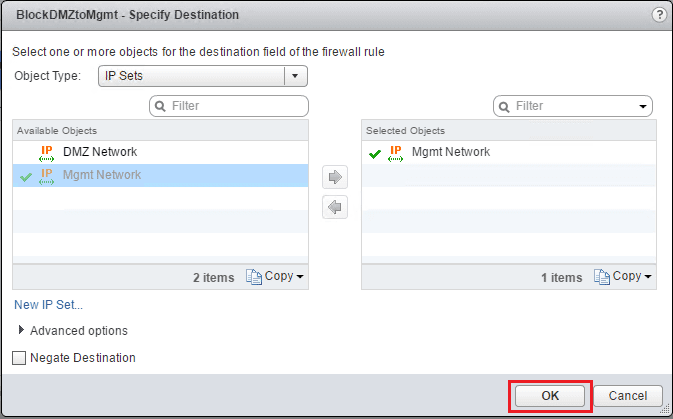Click the Copy icon under Selected Objects
Viewport: 673px width, 419px height.
coord(601,277)
